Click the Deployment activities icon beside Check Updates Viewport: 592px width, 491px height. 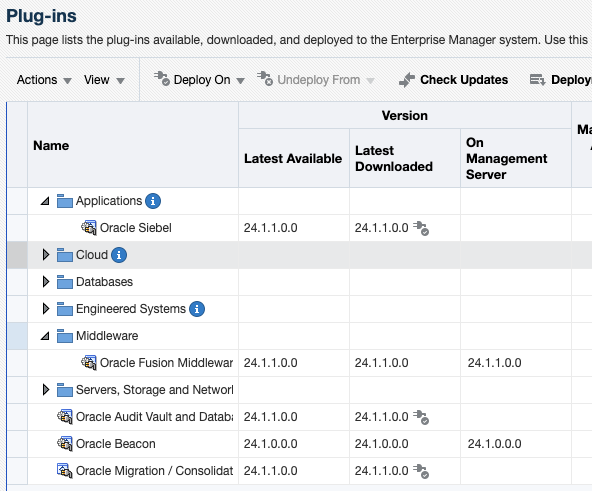[x=537, y=80]
